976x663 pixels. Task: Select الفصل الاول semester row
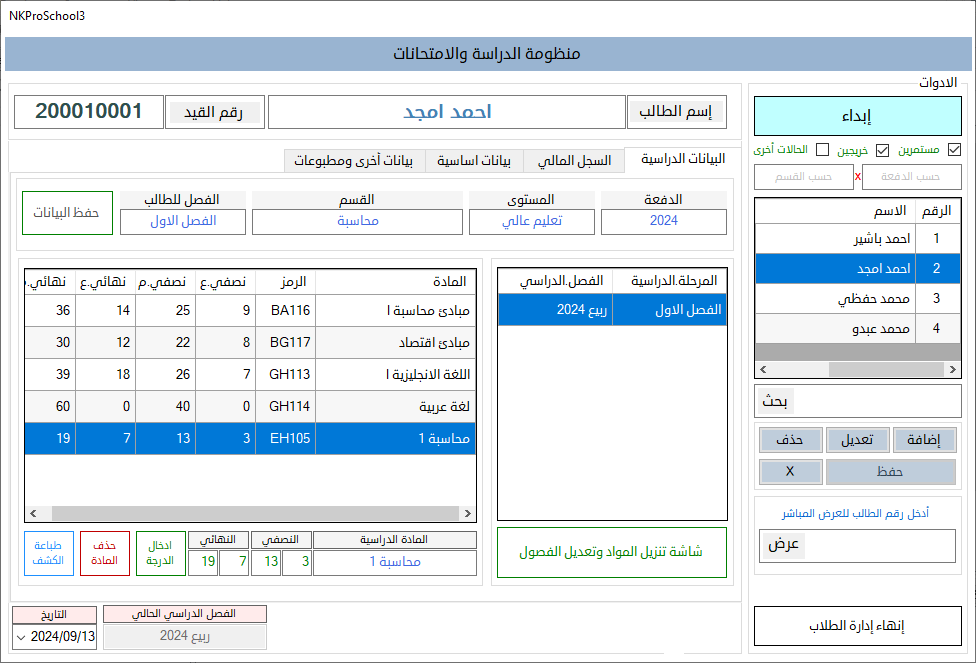(612, 310)
